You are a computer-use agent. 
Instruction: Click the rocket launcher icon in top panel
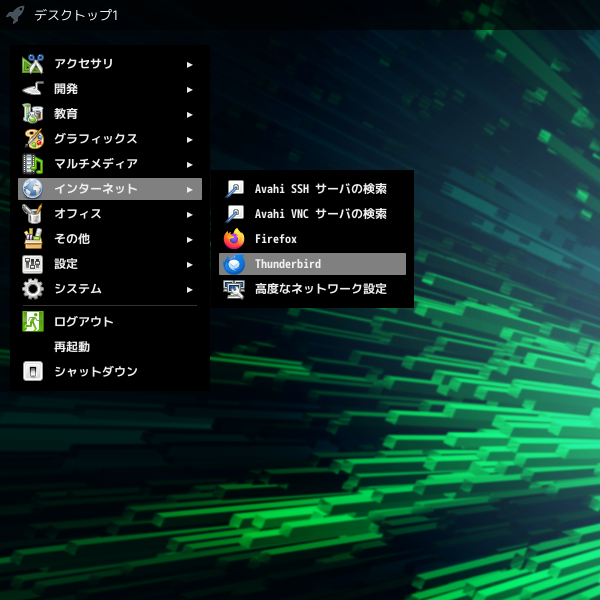[15, 15]
